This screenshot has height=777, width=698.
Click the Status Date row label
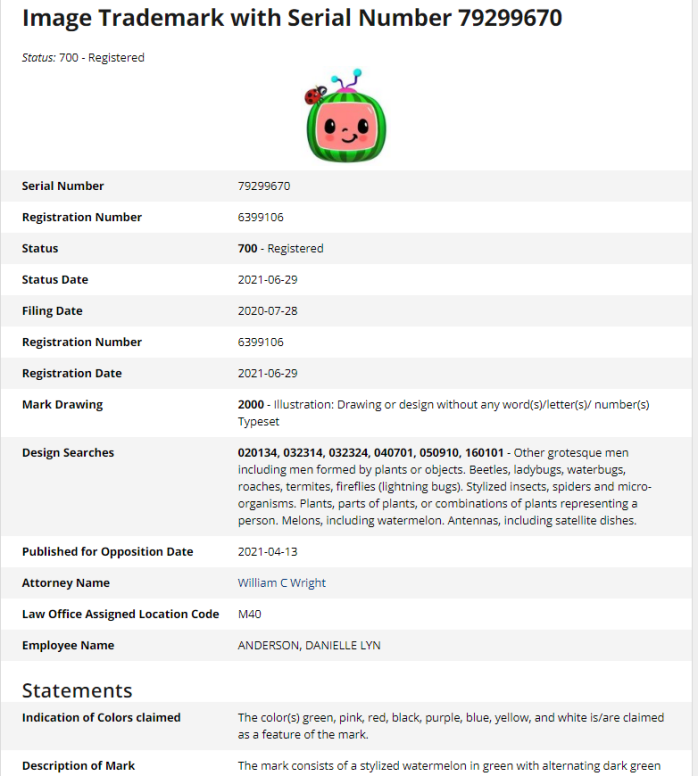click(55, 279)
